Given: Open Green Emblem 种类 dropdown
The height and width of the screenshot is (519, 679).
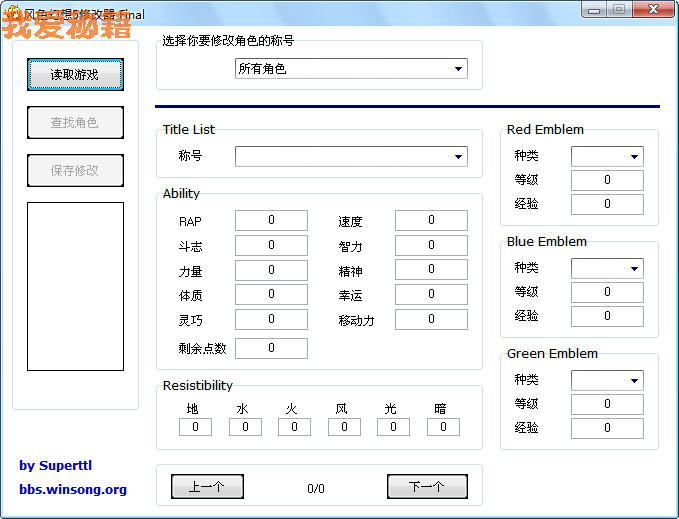Looking at the screenshot, I should tap(607, 381).
